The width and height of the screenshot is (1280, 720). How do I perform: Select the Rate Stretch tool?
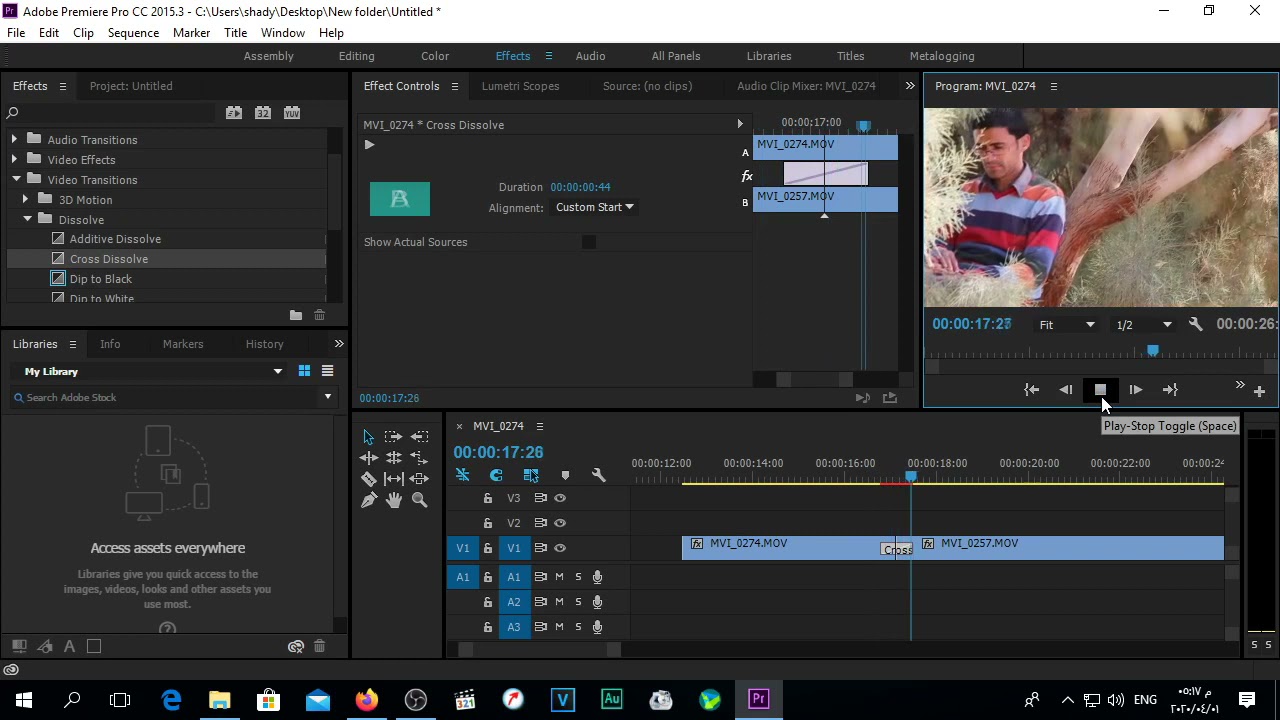[420, 458]
